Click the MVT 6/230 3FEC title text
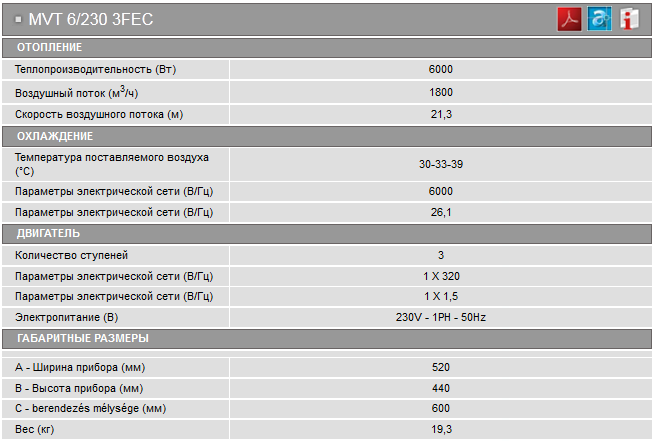The width and height of the screenshot is (654, 442). point(91,19)
